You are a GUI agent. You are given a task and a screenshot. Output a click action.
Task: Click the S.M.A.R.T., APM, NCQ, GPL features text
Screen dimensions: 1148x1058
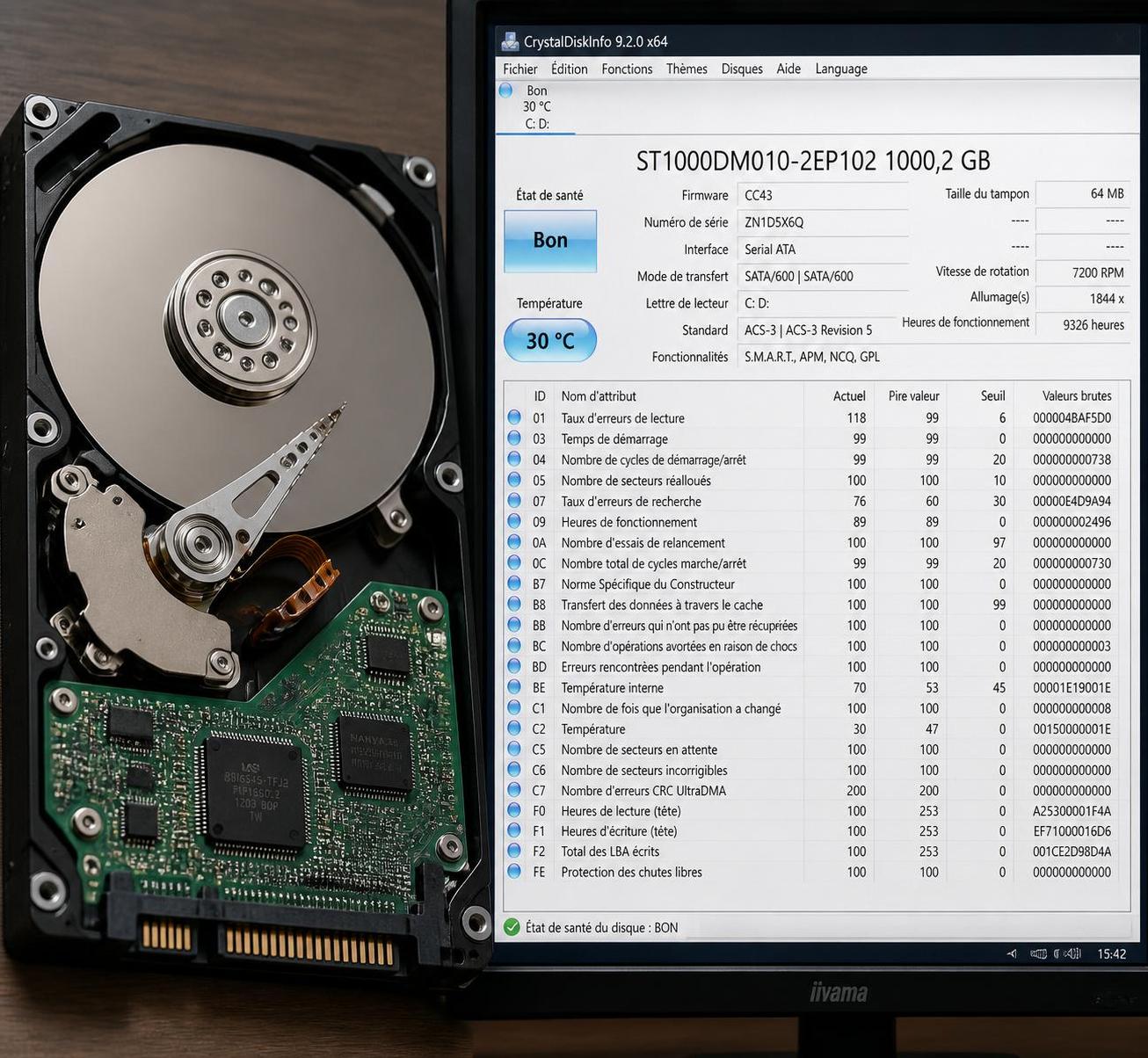(811, 357)
